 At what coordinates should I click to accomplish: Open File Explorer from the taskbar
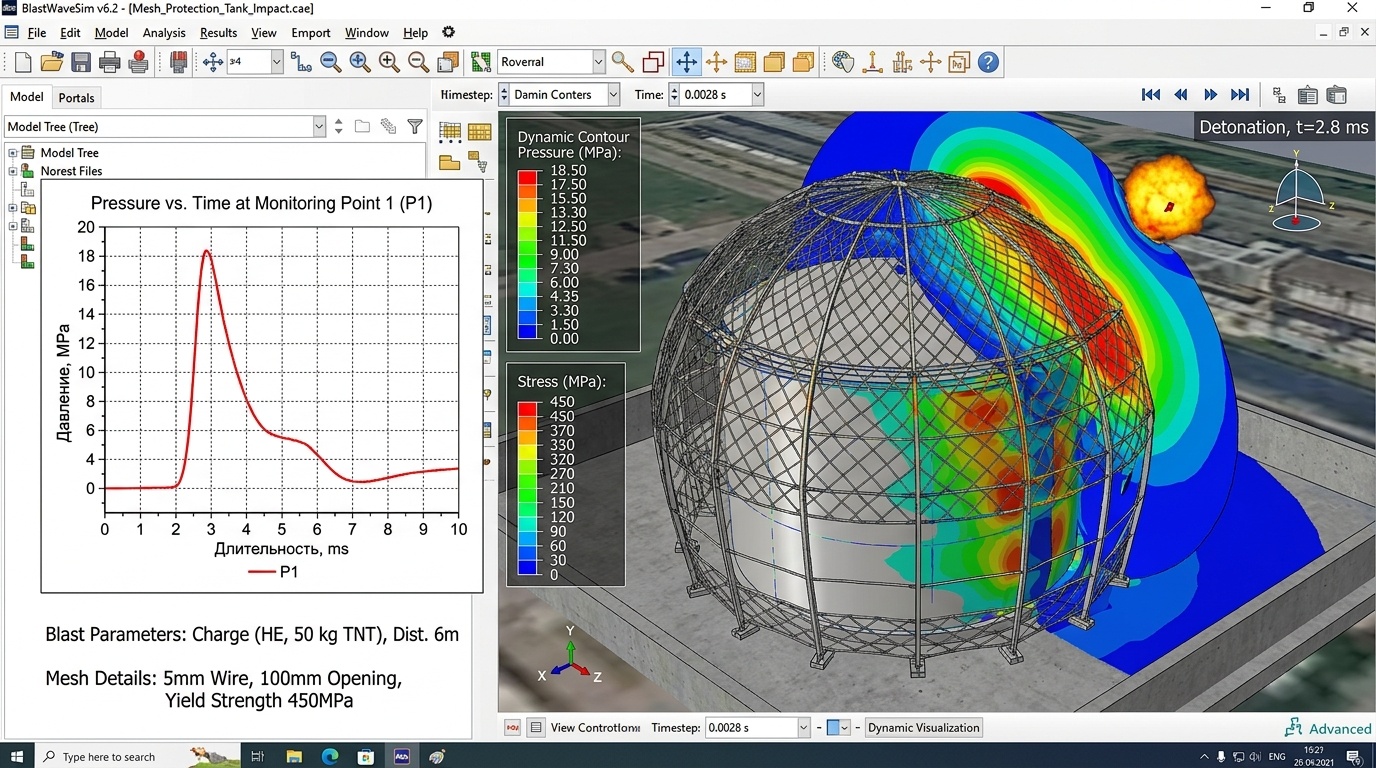(294, 757)
